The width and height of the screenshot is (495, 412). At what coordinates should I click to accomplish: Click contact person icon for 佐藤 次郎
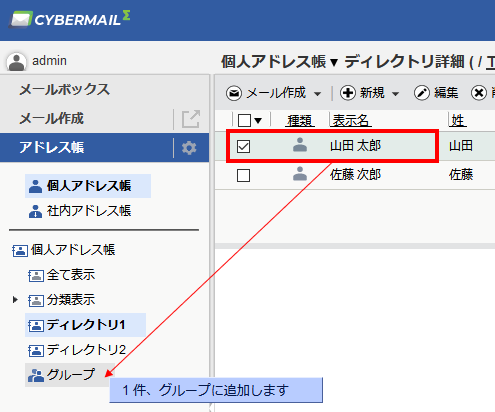[x=300, y=174]
